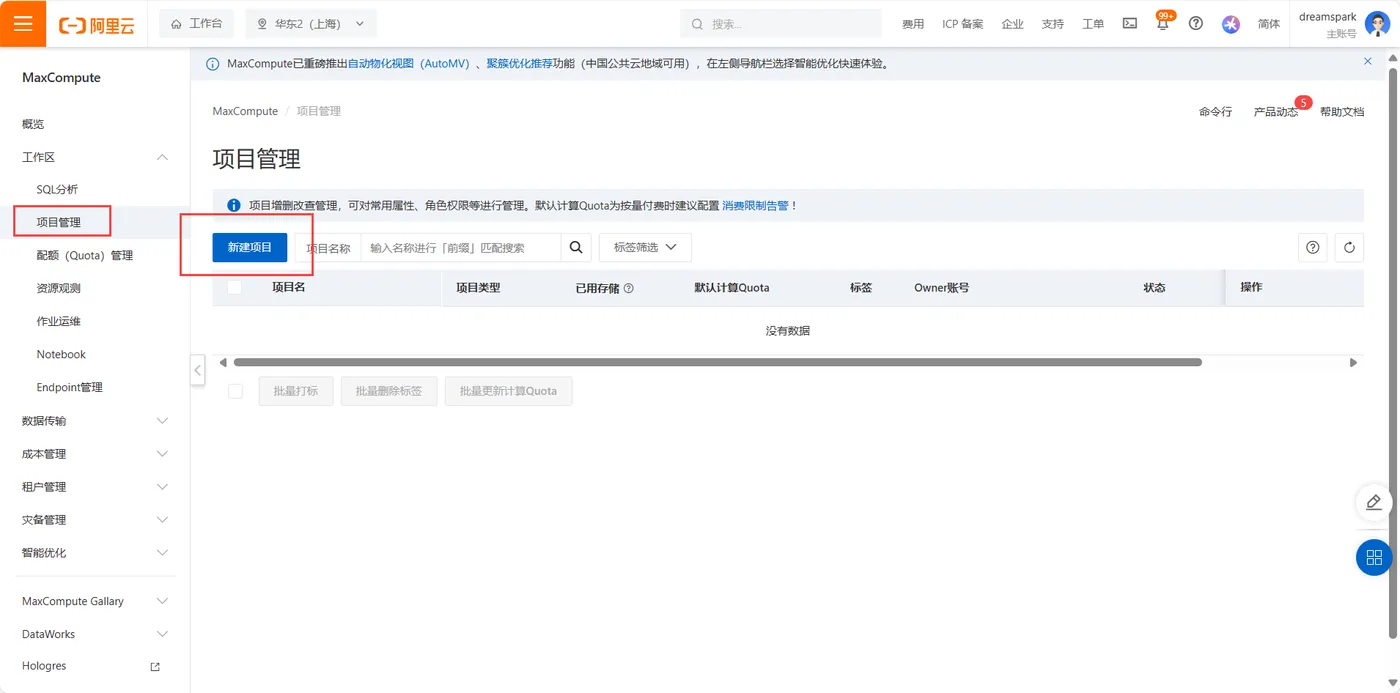This screenshot has width=1400, height=693.
Task: Click MaxCompute breadcrumb
Action: (245, 111)
